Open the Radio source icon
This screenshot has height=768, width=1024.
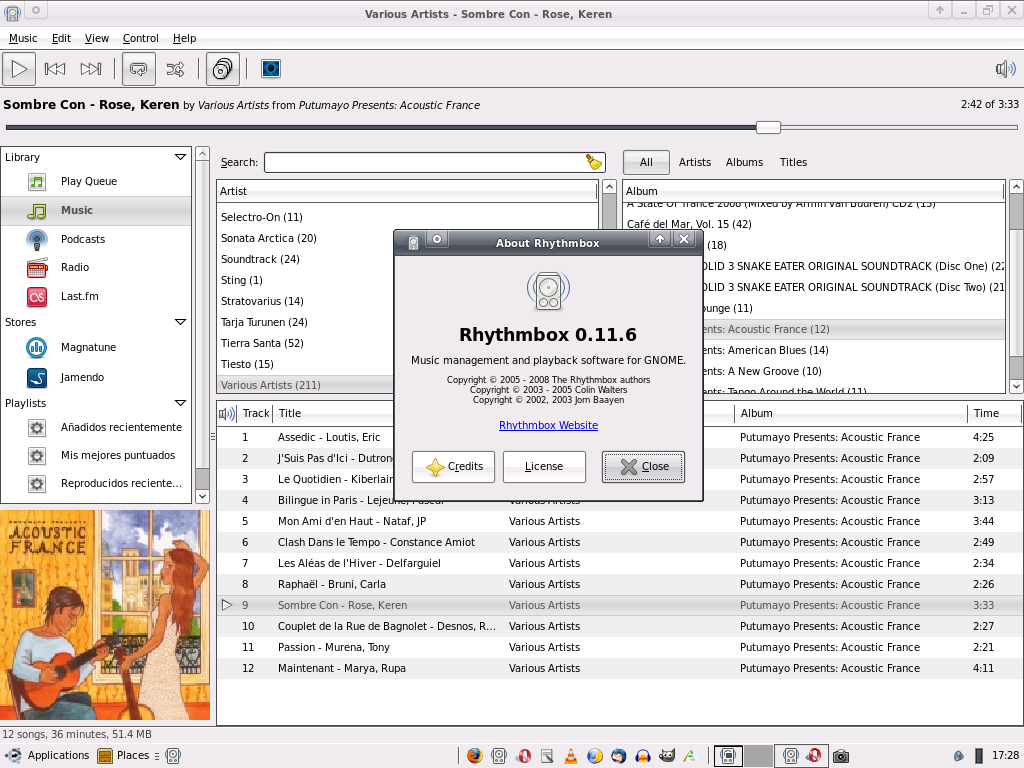point(37,267)
